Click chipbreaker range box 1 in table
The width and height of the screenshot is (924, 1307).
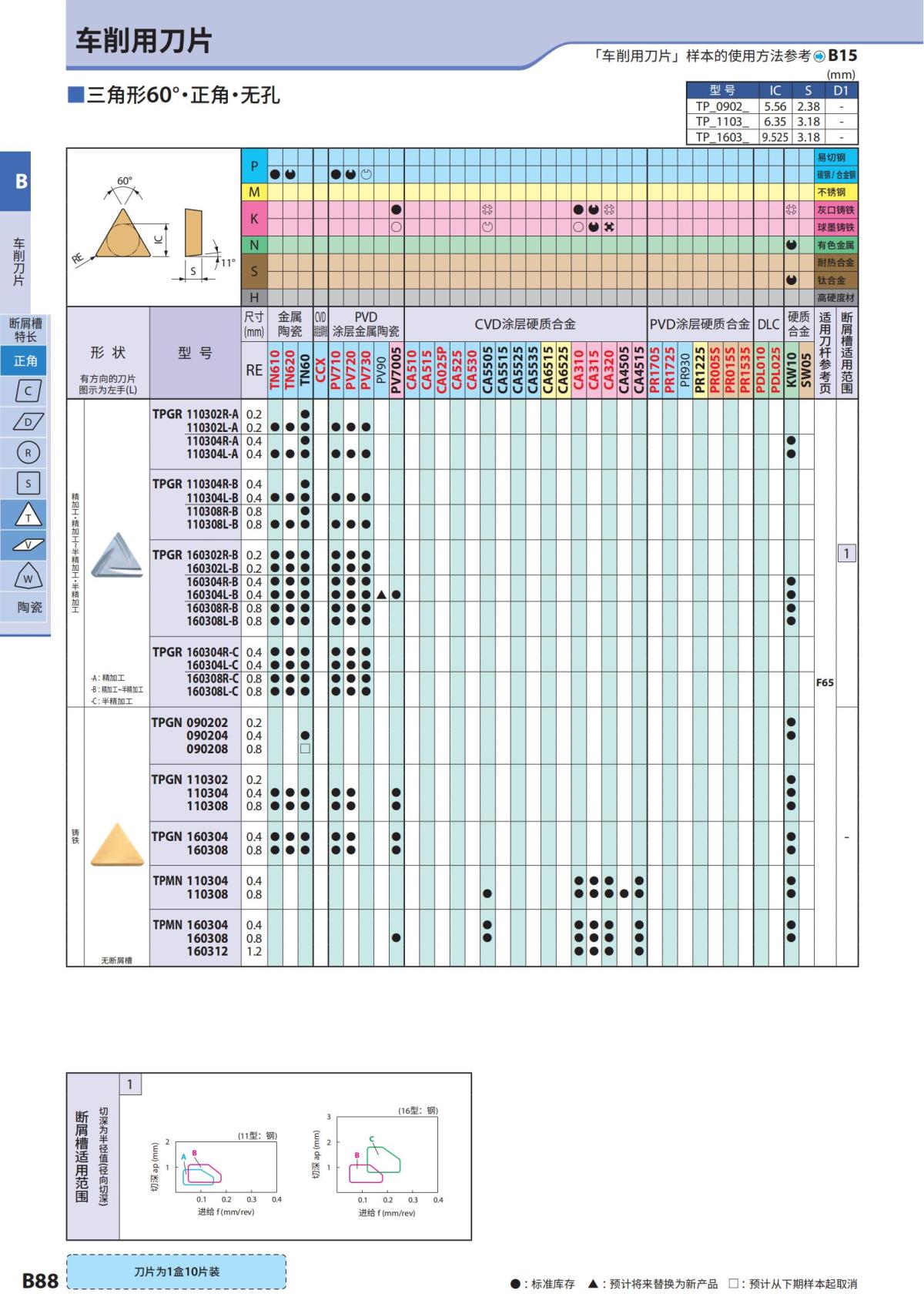click(847, 553)
